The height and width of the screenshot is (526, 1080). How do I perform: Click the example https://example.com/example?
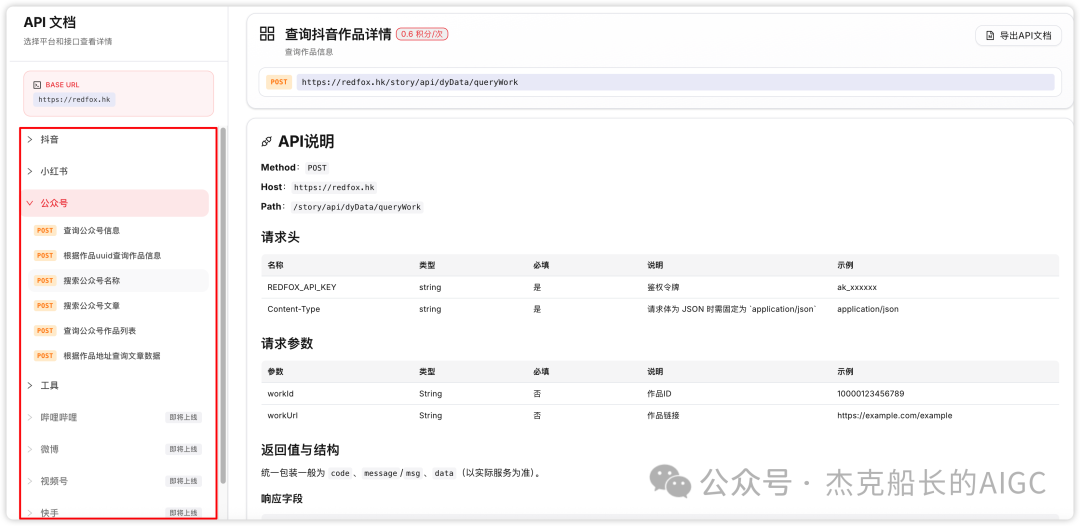(x=895, y=416)
